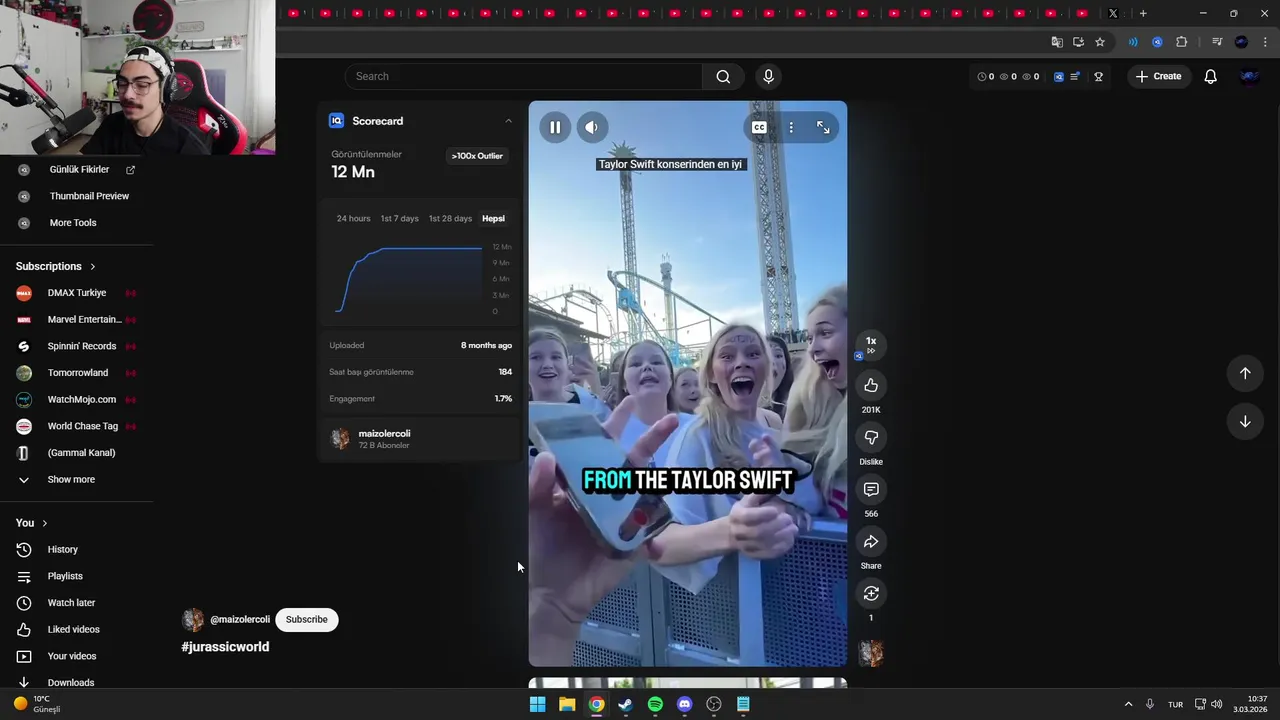Open Günlük Fikirler in the sidebar
The height and width of the screenshot is (720, 1280).
tap(79, 169)
